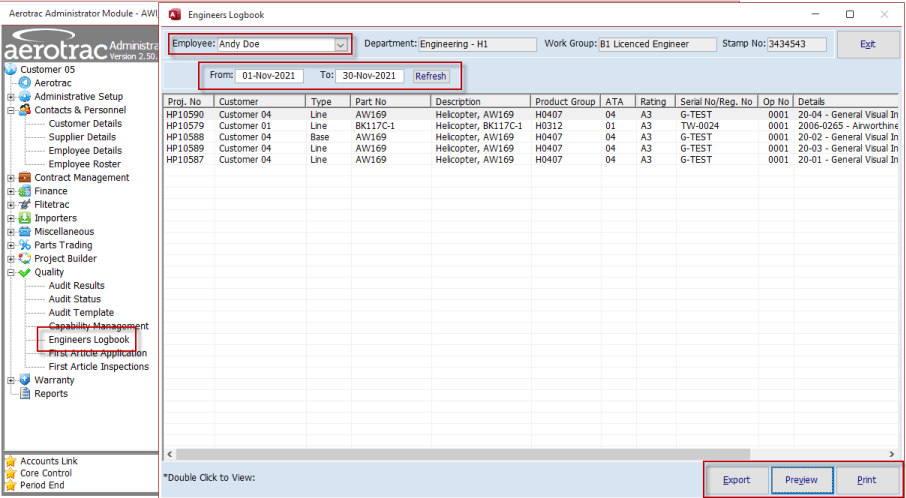The height and width of the screenshot is (498, 906).
Task: Expand the Contract Management node
Action: point(10,177)
